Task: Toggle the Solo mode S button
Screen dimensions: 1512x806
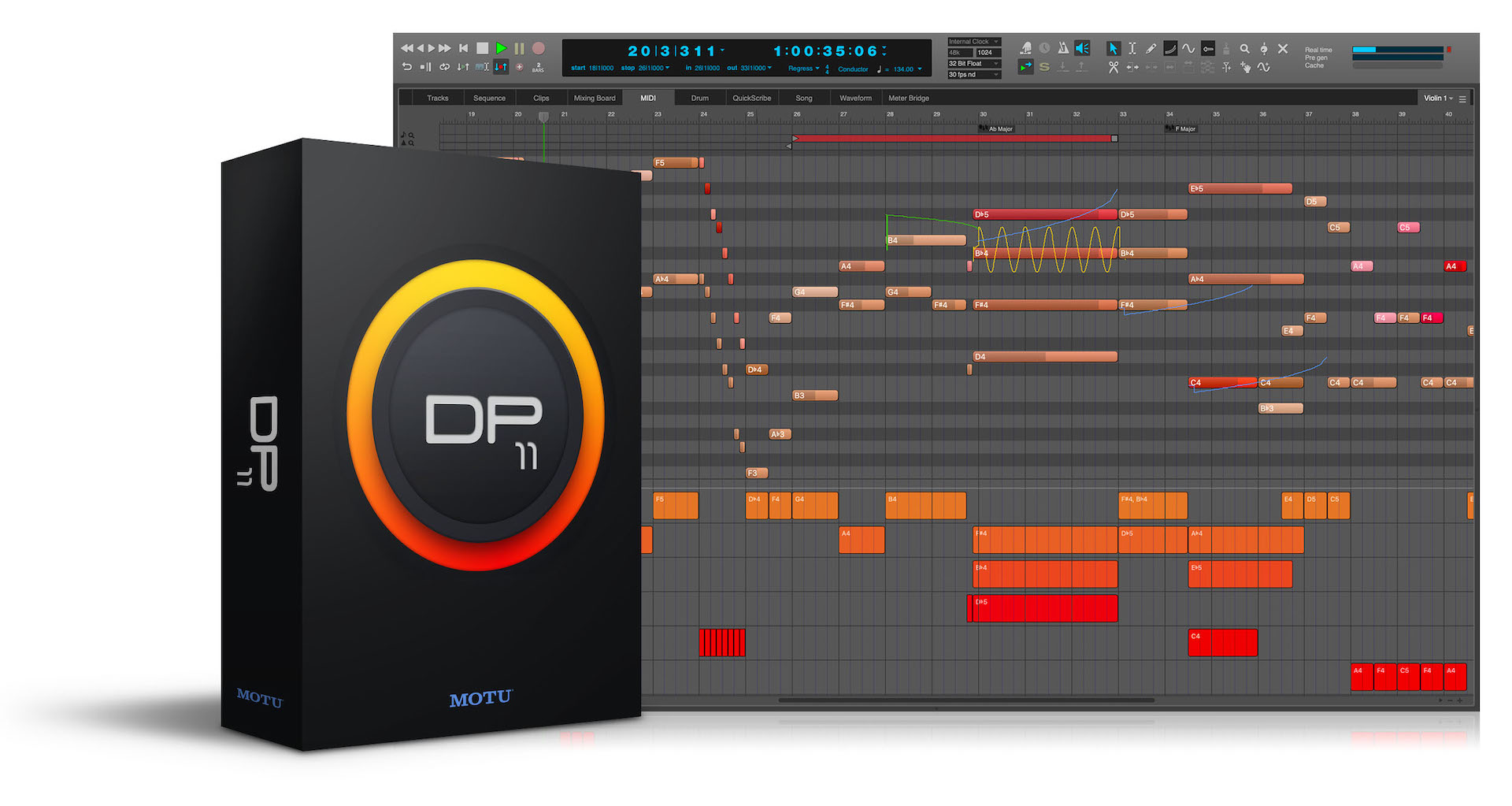Action: (x=1044, y=68)
